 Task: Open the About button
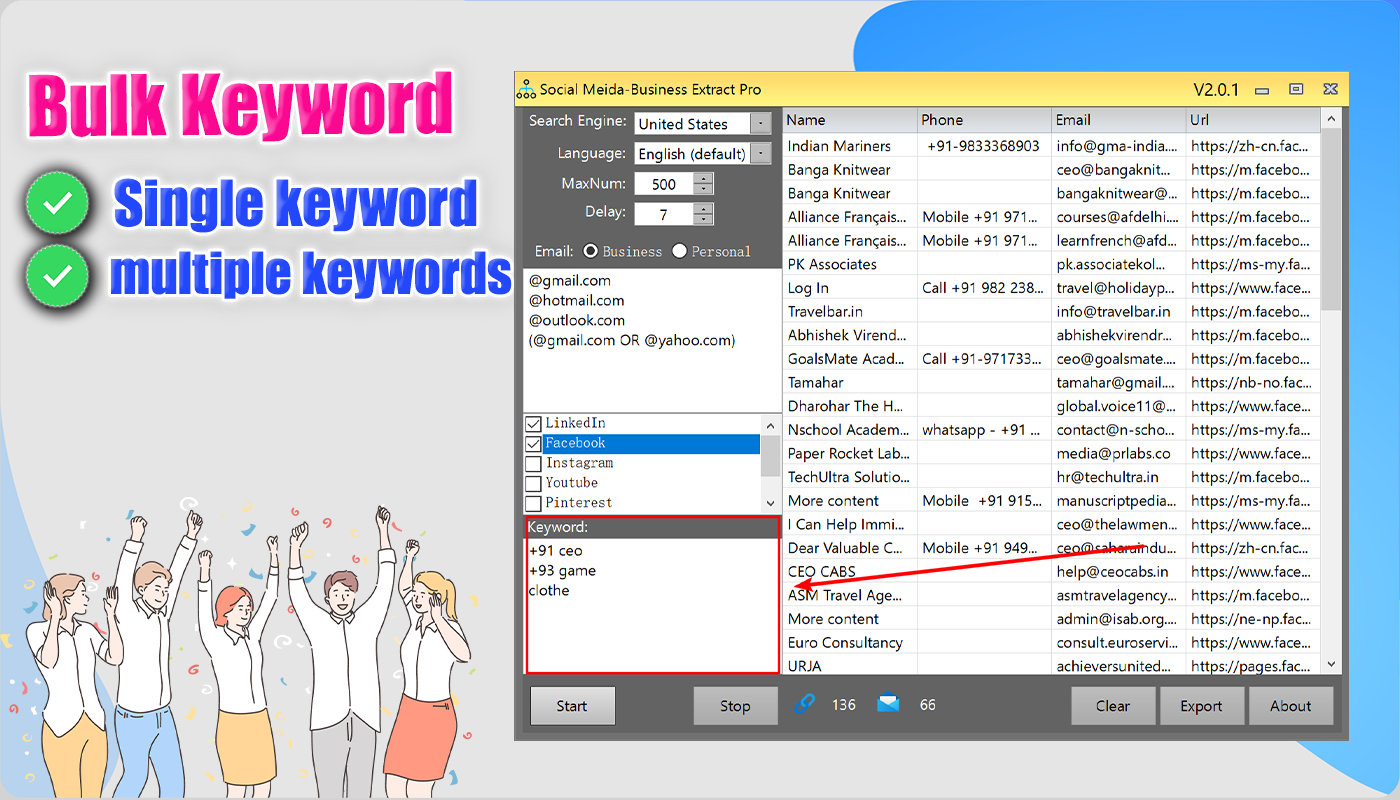coord(1291,706)
